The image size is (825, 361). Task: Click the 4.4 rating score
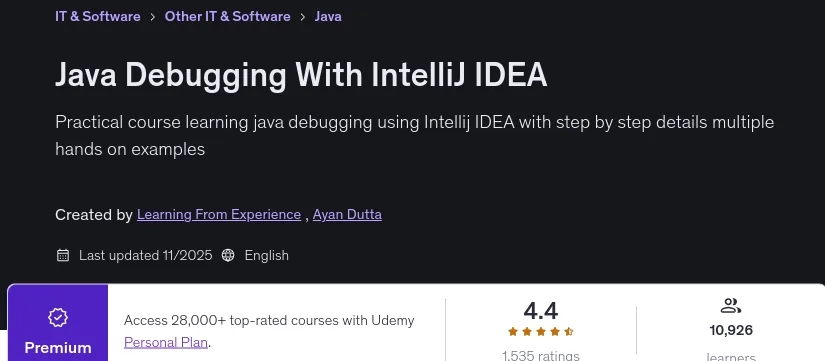click(x=540, y=311)
